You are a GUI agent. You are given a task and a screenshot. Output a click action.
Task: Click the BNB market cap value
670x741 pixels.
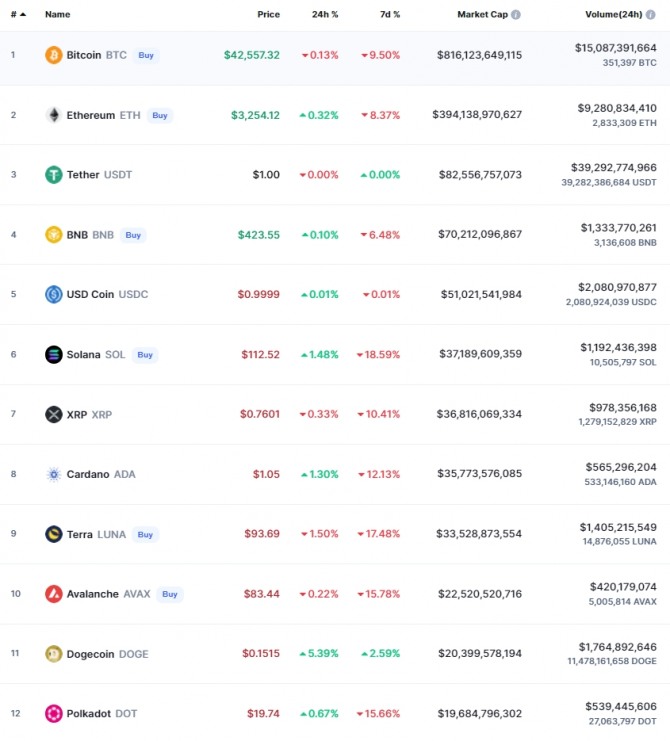(x=480, y=235)
